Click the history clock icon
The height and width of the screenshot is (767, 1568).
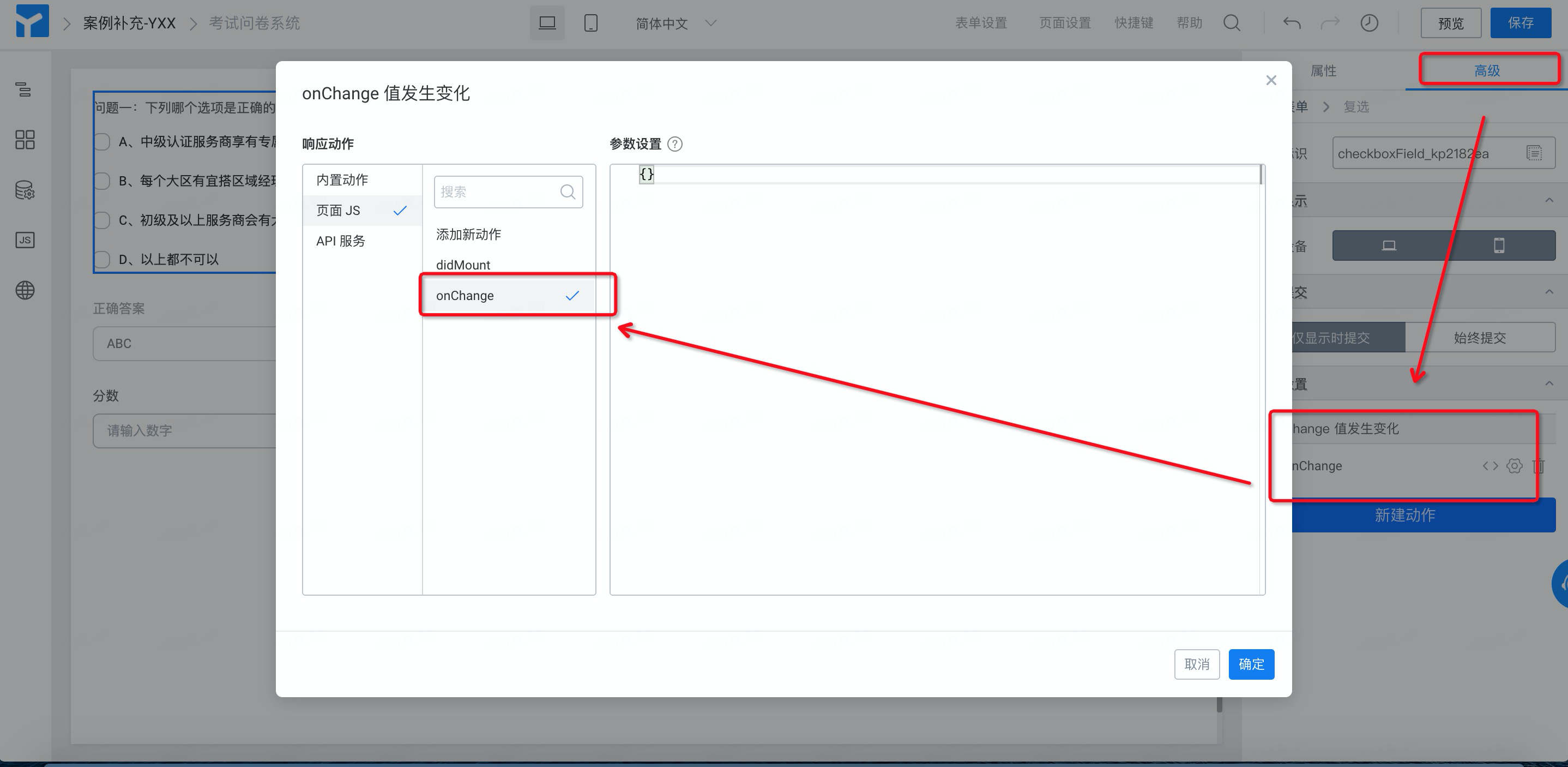pos(1369,23)
